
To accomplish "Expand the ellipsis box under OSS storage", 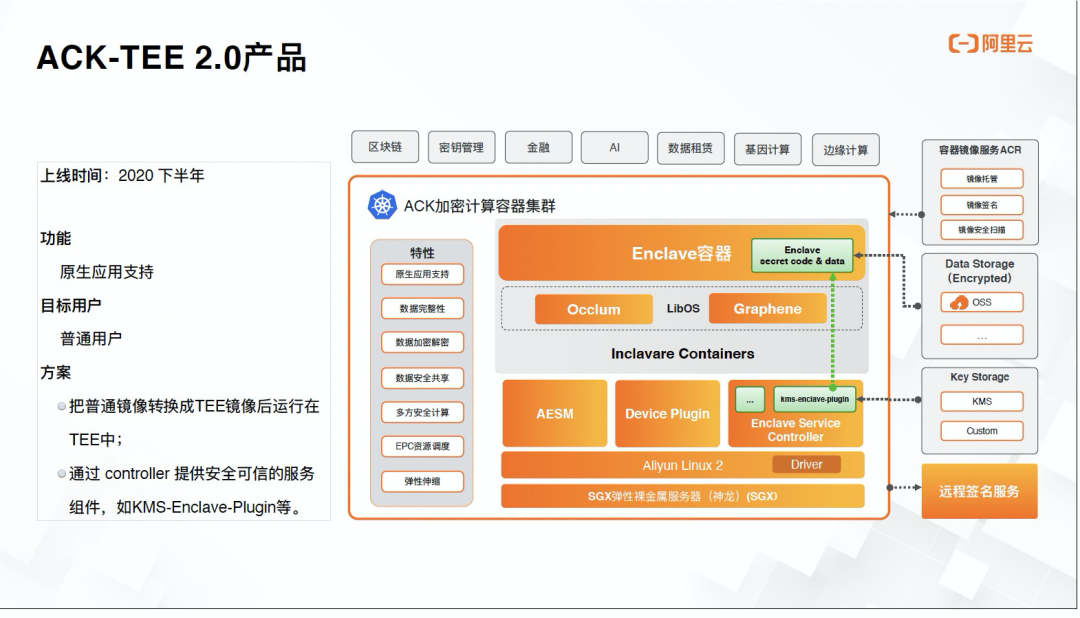I will click(979, 334).
